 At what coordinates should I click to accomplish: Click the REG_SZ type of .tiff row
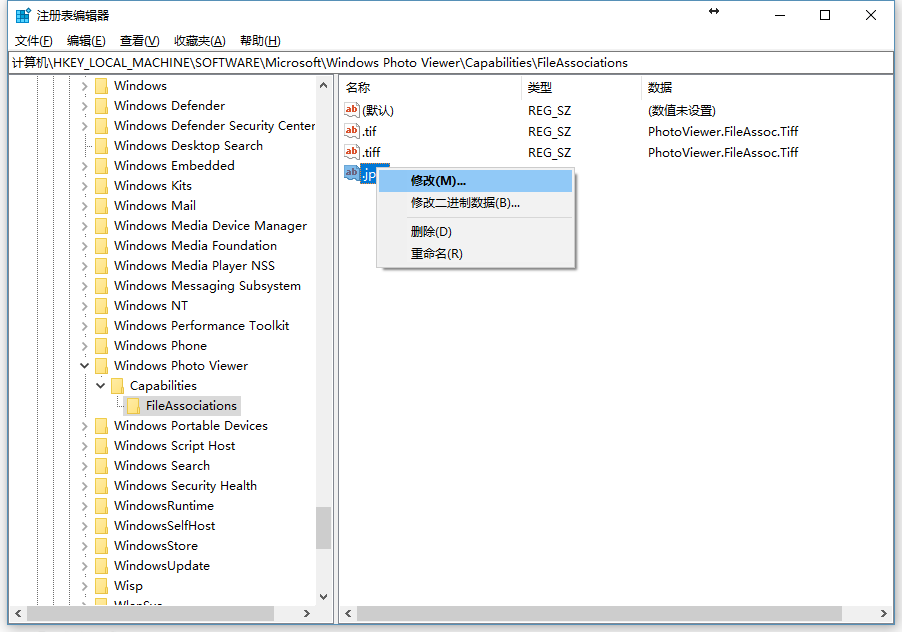(549, 152)
